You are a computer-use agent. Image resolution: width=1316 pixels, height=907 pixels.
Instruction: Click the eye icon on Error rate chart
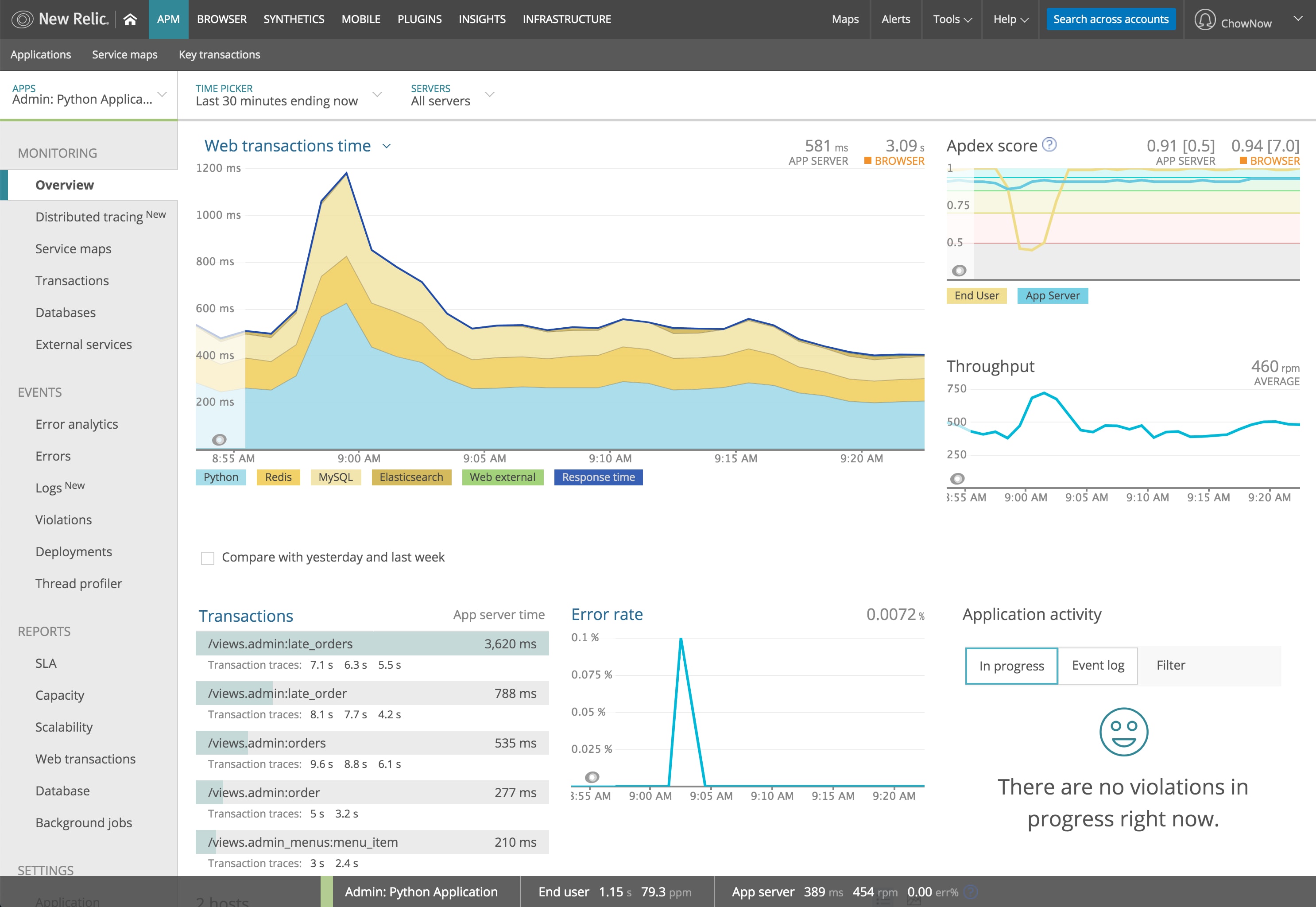coord(592,777)
